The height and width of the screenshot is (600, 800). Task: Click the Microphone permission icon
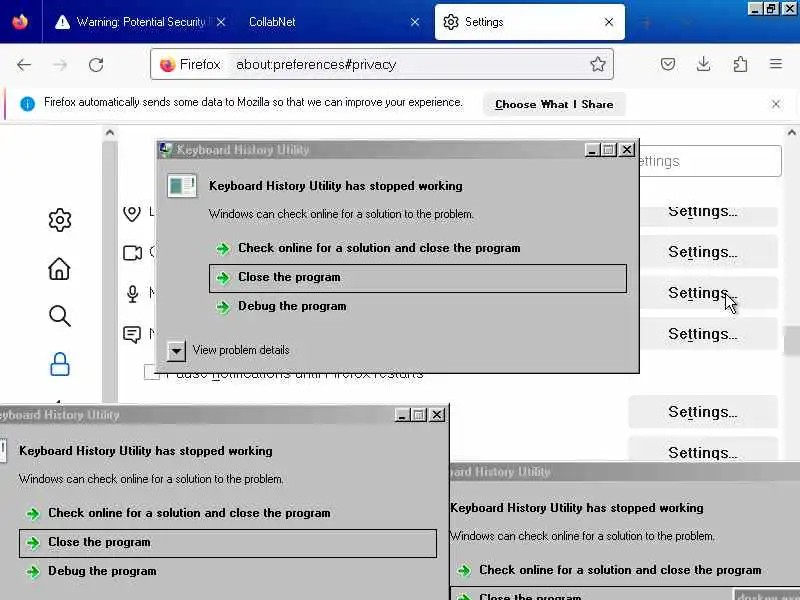click(x=133, y=294)
